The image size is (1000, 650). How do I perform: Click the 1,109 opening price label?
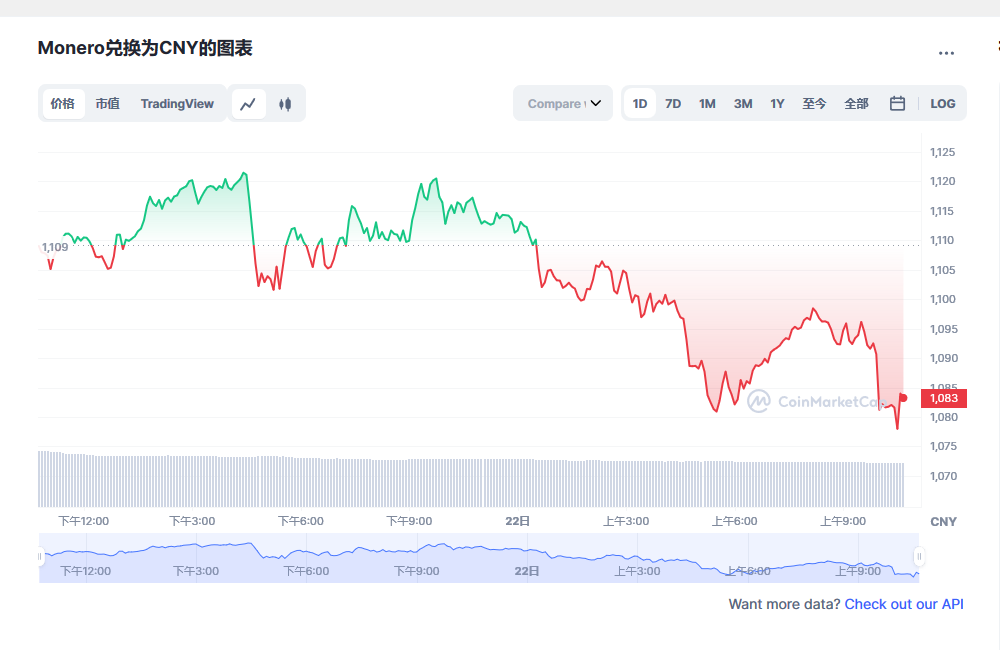click(x=55, y=247)
